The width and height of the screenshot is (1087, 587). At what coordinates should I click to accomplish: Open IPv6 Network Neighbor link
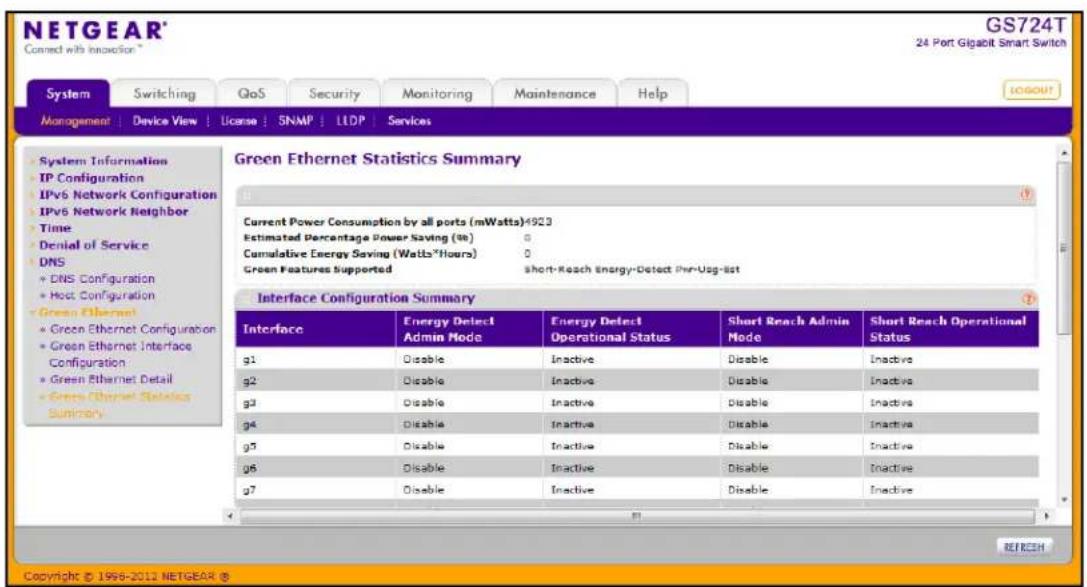[114, 211]
